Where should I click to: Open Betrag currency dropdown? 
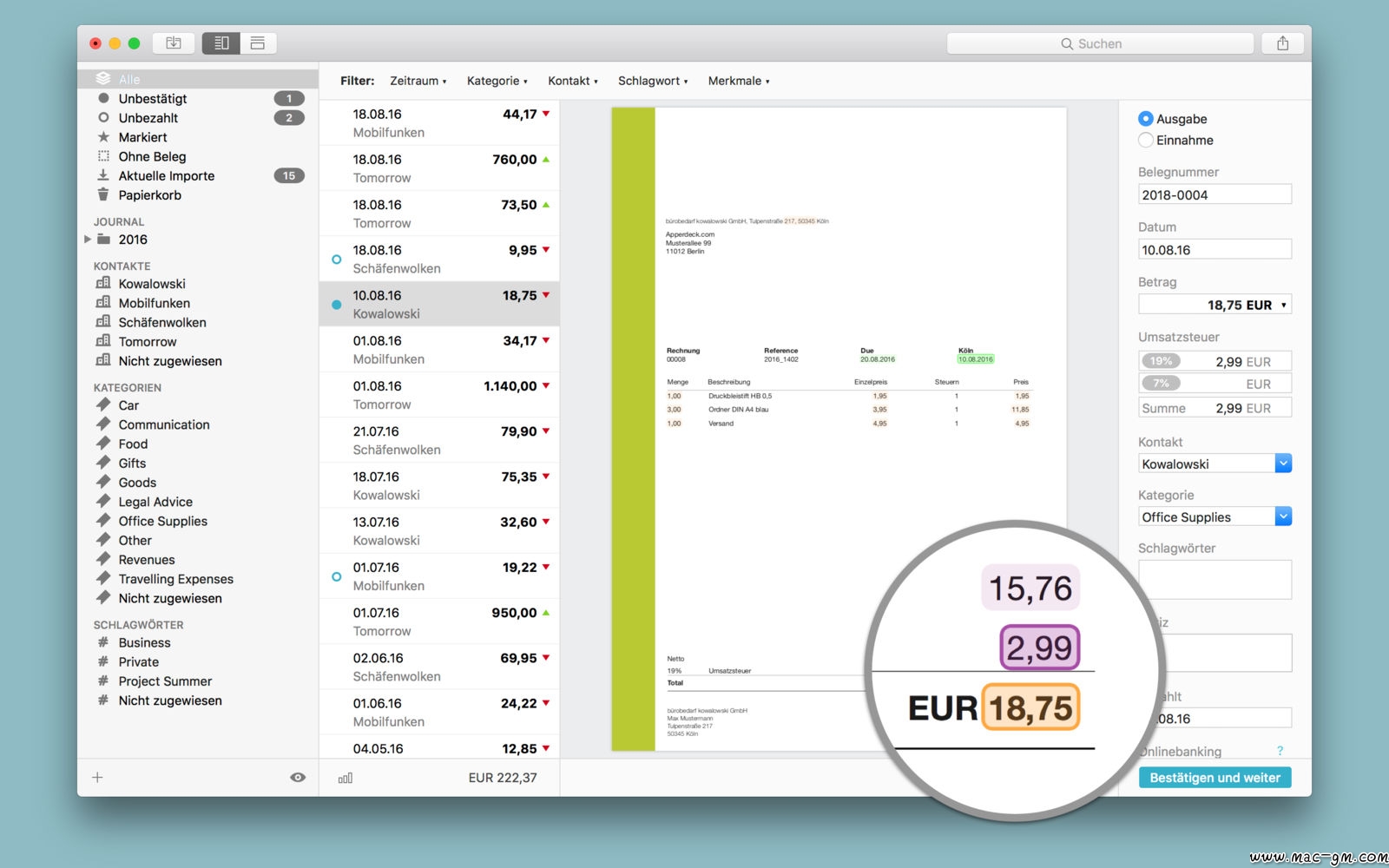(1283, 305)
